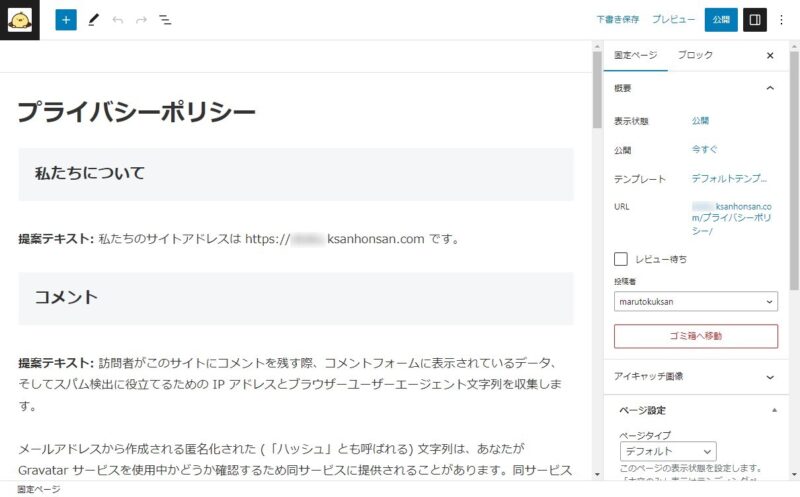Toggle the settings sidebar panel icon
The height and width of the screenshot is (497, 800).
[x=755, y=20]
